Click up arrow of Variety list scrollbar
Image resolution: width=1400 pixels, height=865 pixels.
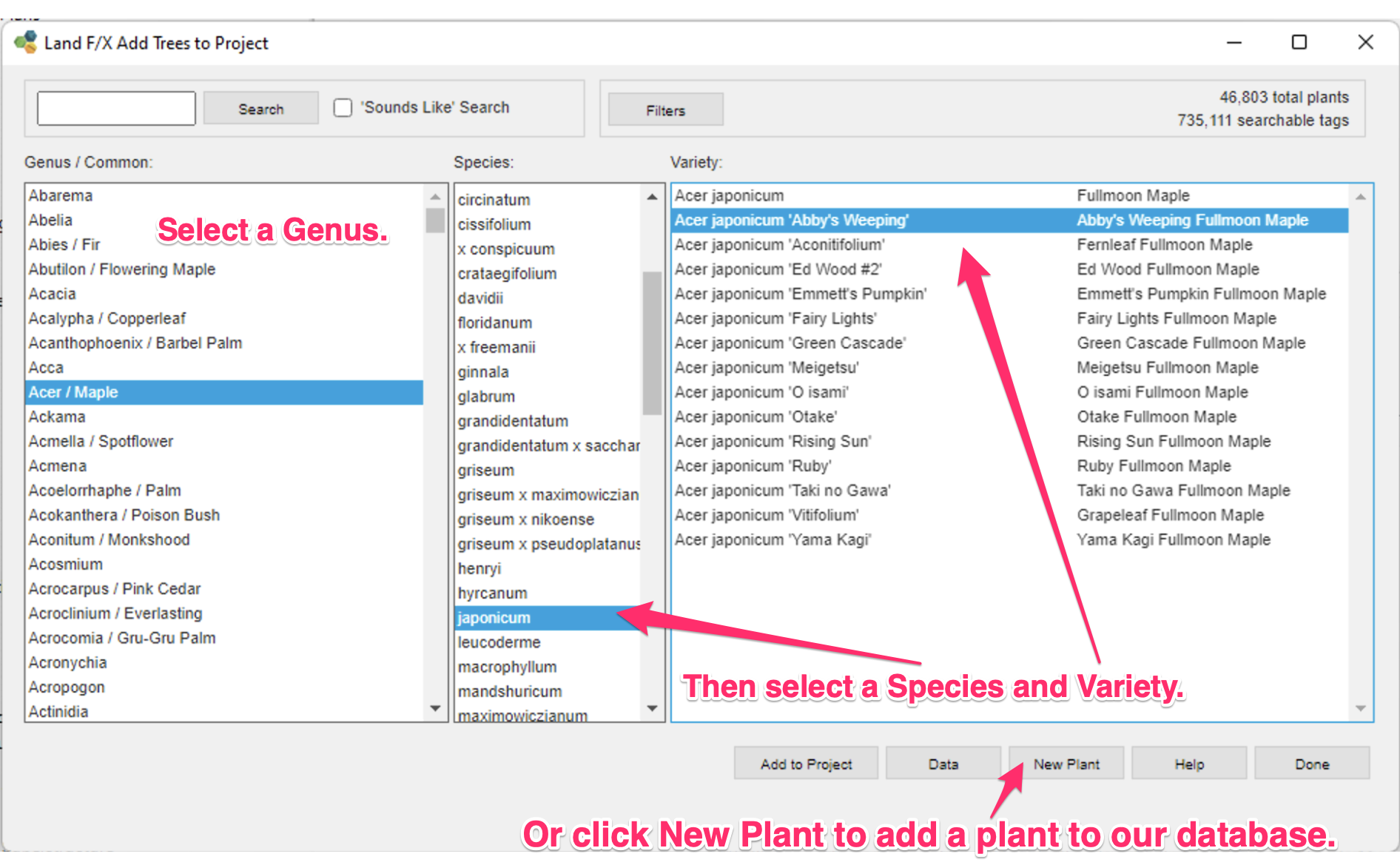coord(1360,197)
